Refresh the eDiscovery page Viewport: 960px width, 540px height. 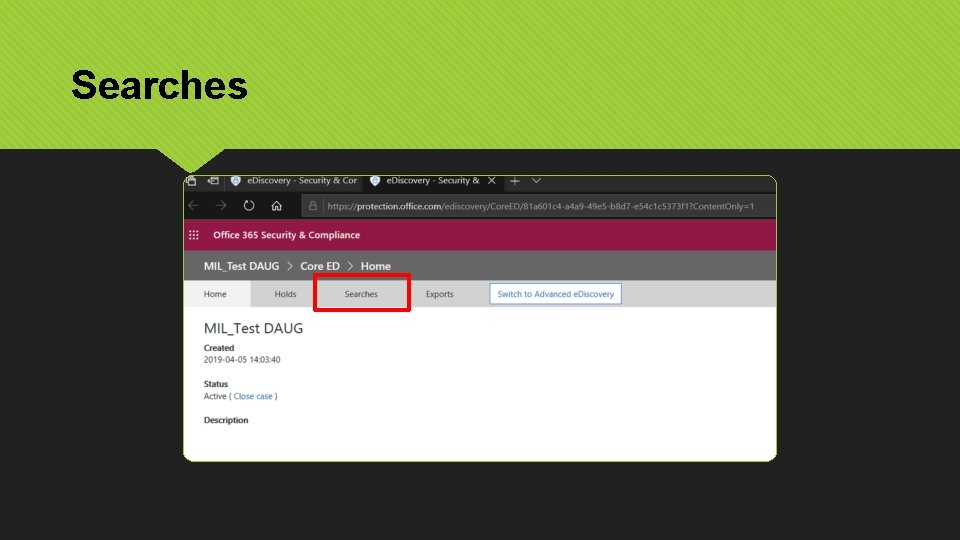(x=249, y=206)
